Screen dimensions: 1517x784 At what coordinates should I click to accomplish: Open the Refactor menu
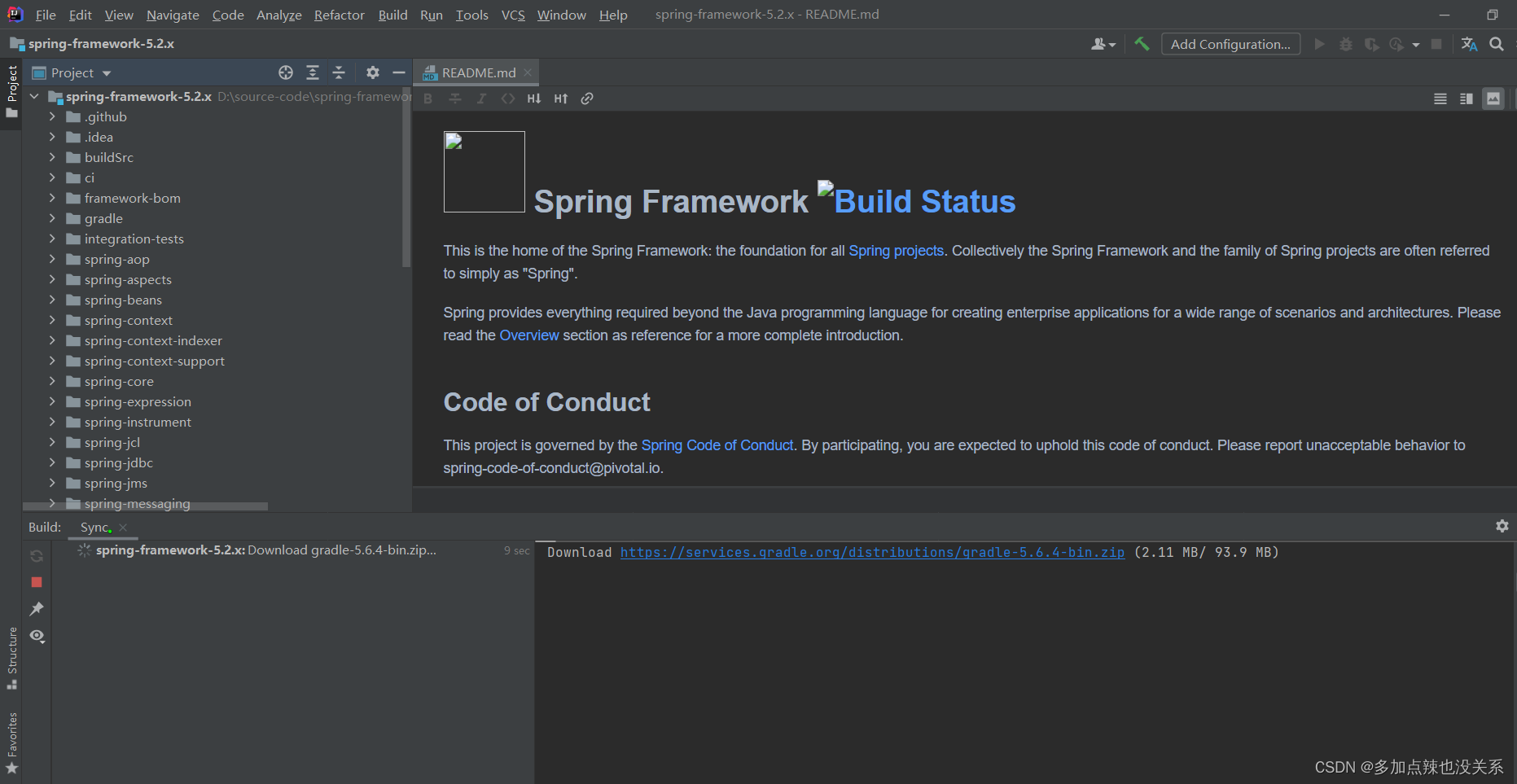[340, 15]
